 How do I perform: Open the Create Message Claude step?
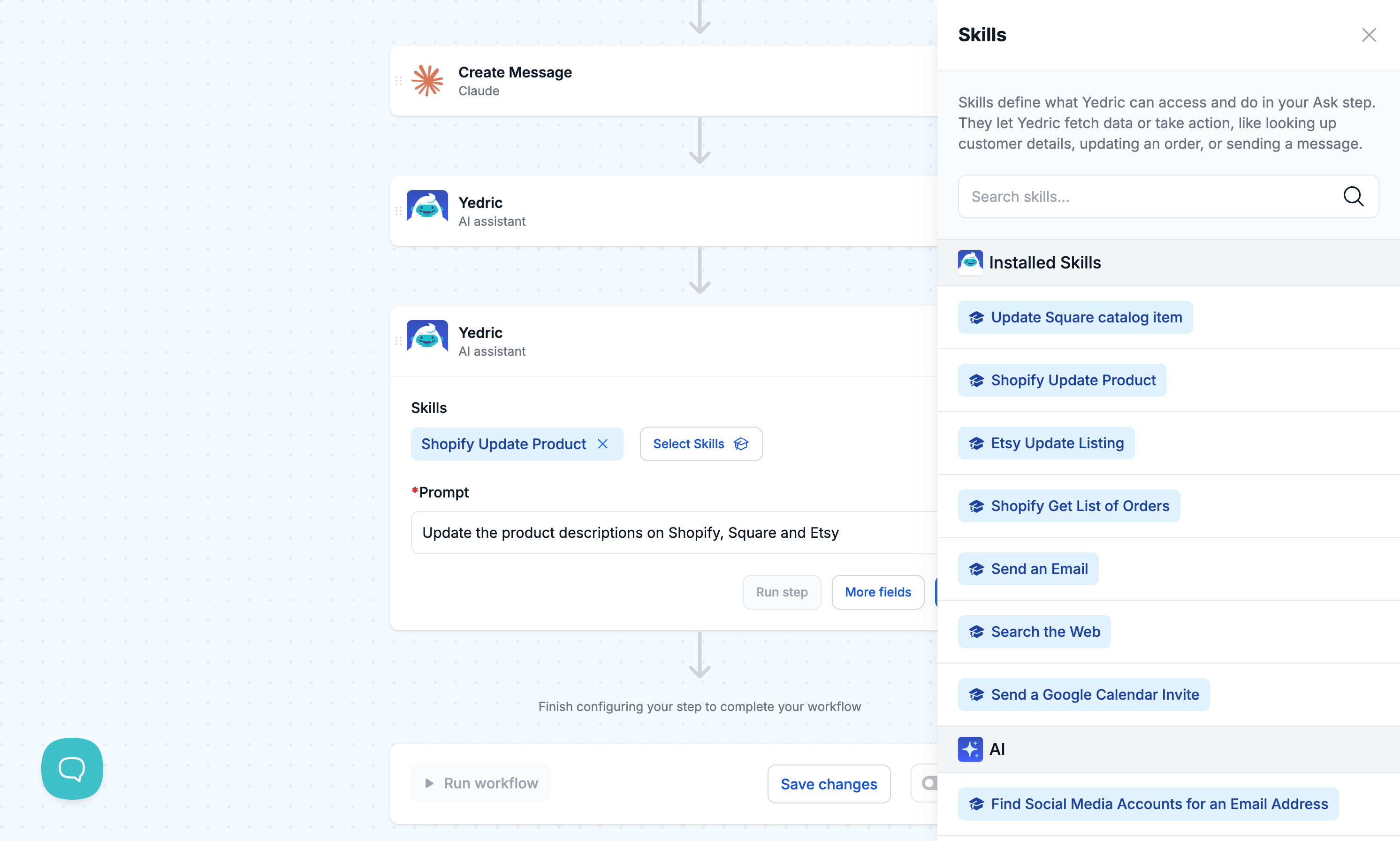point(663,81)
